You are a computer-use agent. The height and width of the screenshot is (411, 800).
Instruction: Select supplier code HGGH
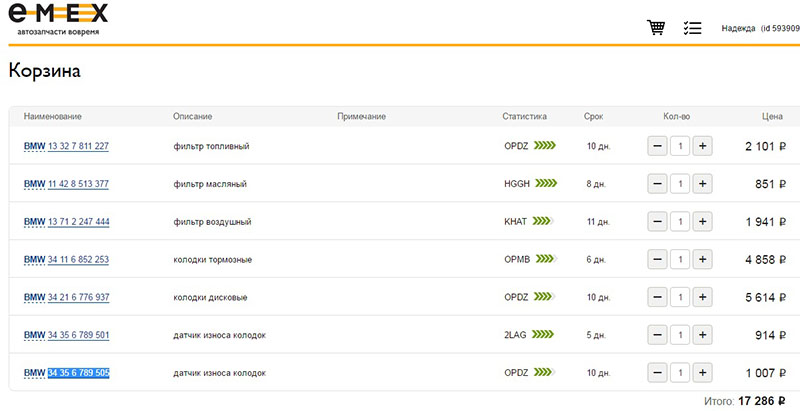(x=517, y=184)
